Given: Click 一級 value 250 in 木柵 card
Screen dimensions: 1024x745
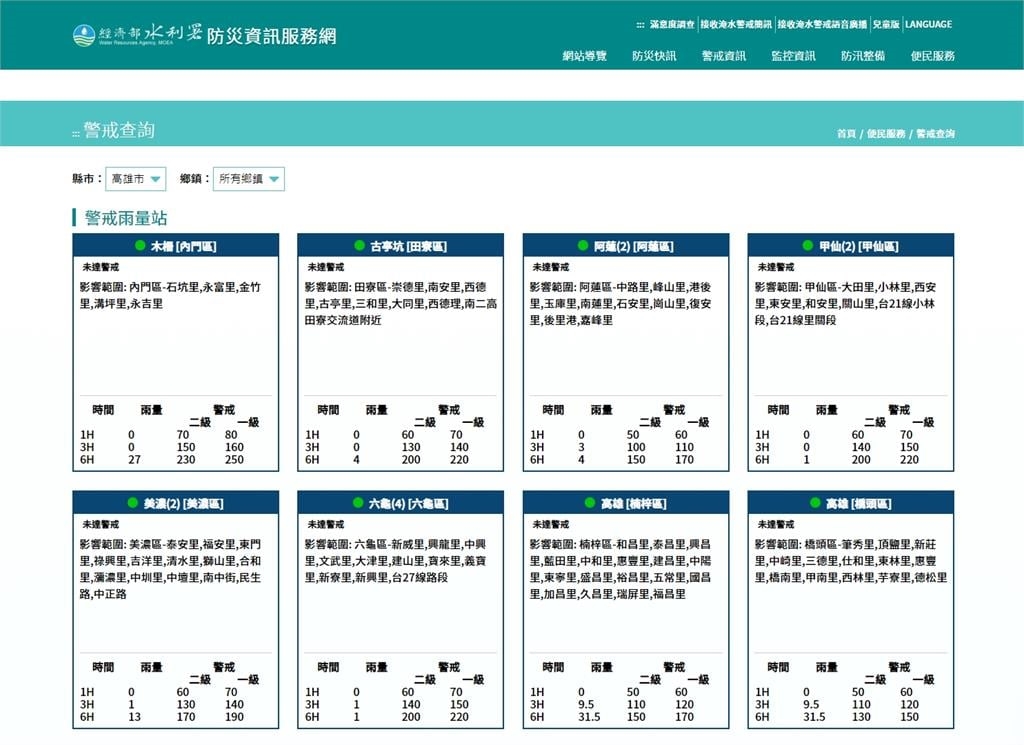Looking at the screenshot, I should [234, 460].
